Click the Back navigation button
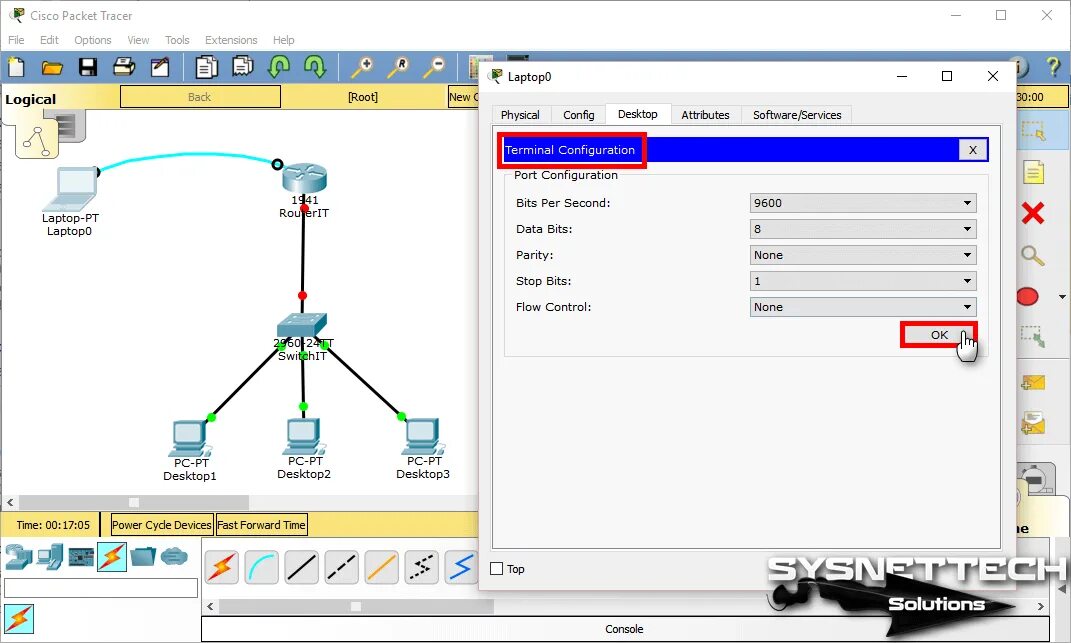 click(x=200, y=97)
